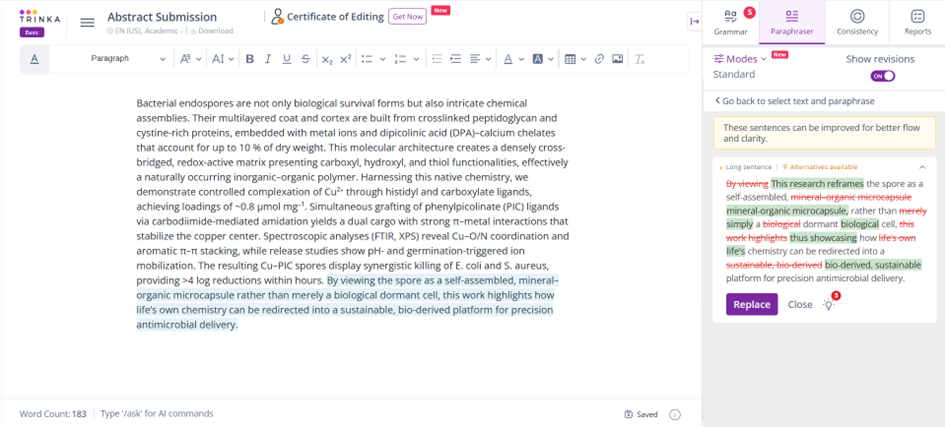Image resolution: width=945 pixels, height=427 pixels.
Task: Toggle underline formatting
Action: point(287,59)
